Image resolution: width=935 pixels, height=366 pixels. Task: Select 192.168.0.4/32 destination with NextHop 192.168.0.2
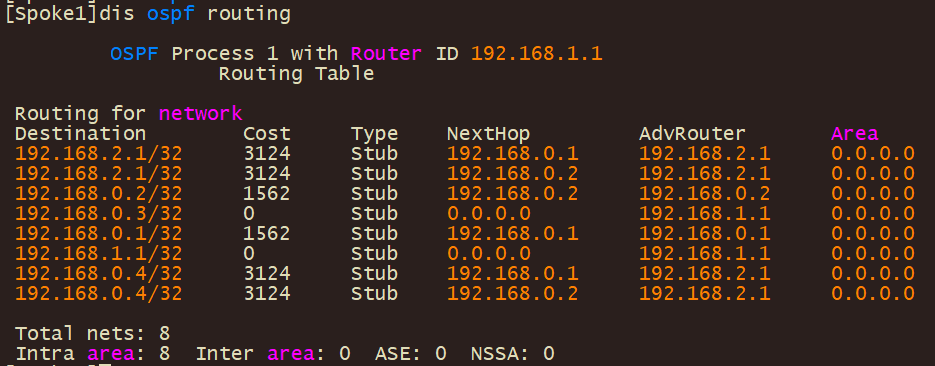coord(98,293)
